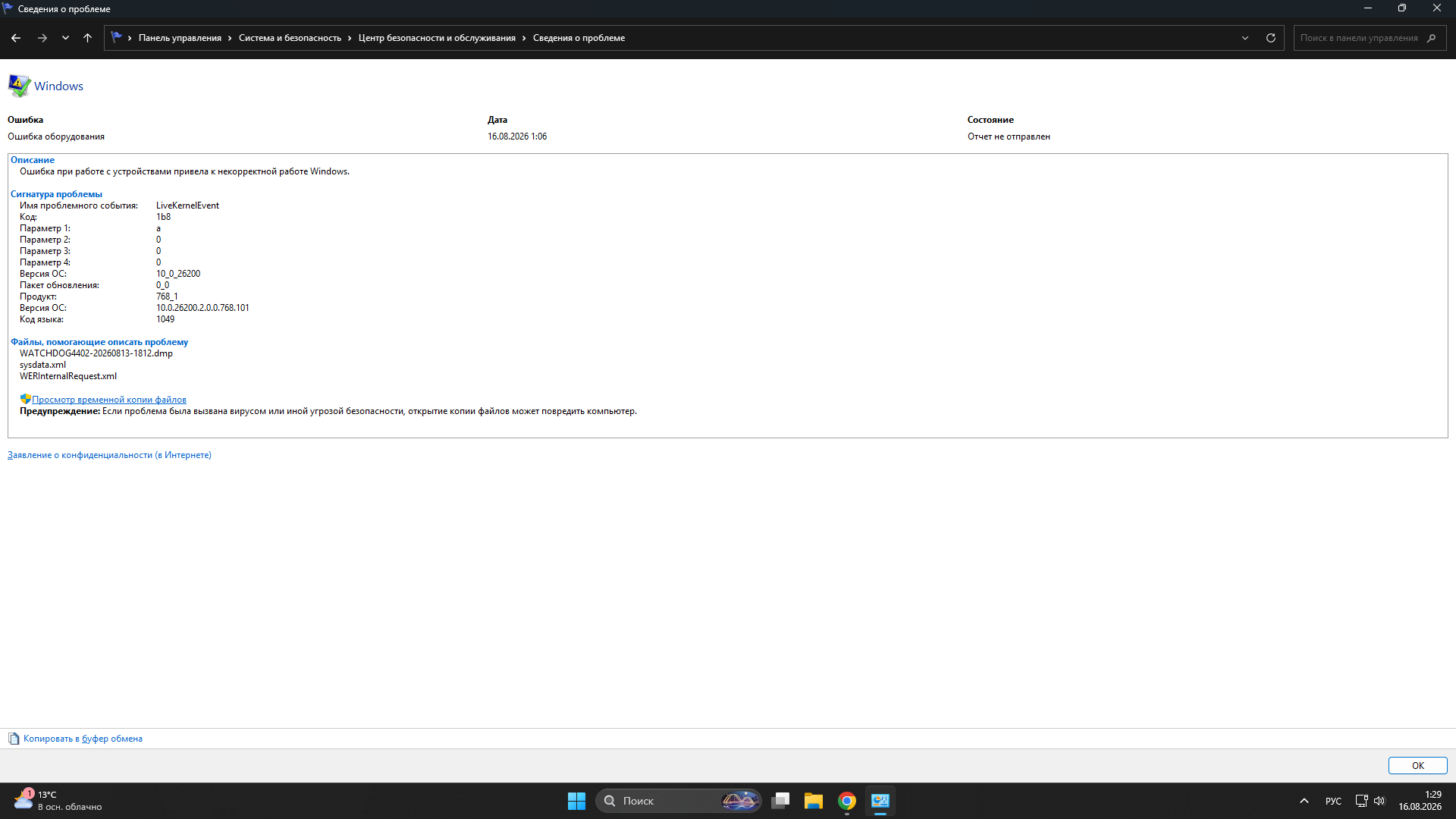Click the search magnifier in Control Panel
This screenshot has height=819, width=1456.
tap(1431, 38)
